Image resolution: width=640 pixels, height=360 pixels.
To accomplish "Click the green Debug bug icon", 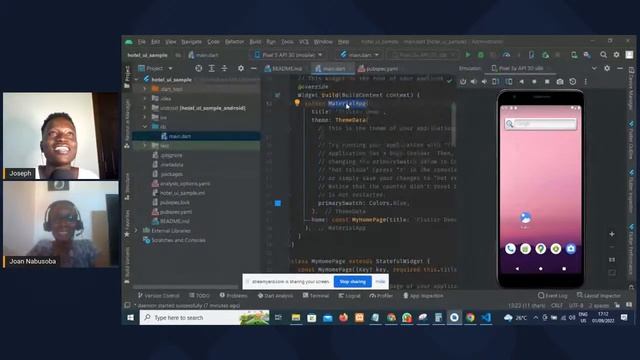I will (x=481, y=55).
